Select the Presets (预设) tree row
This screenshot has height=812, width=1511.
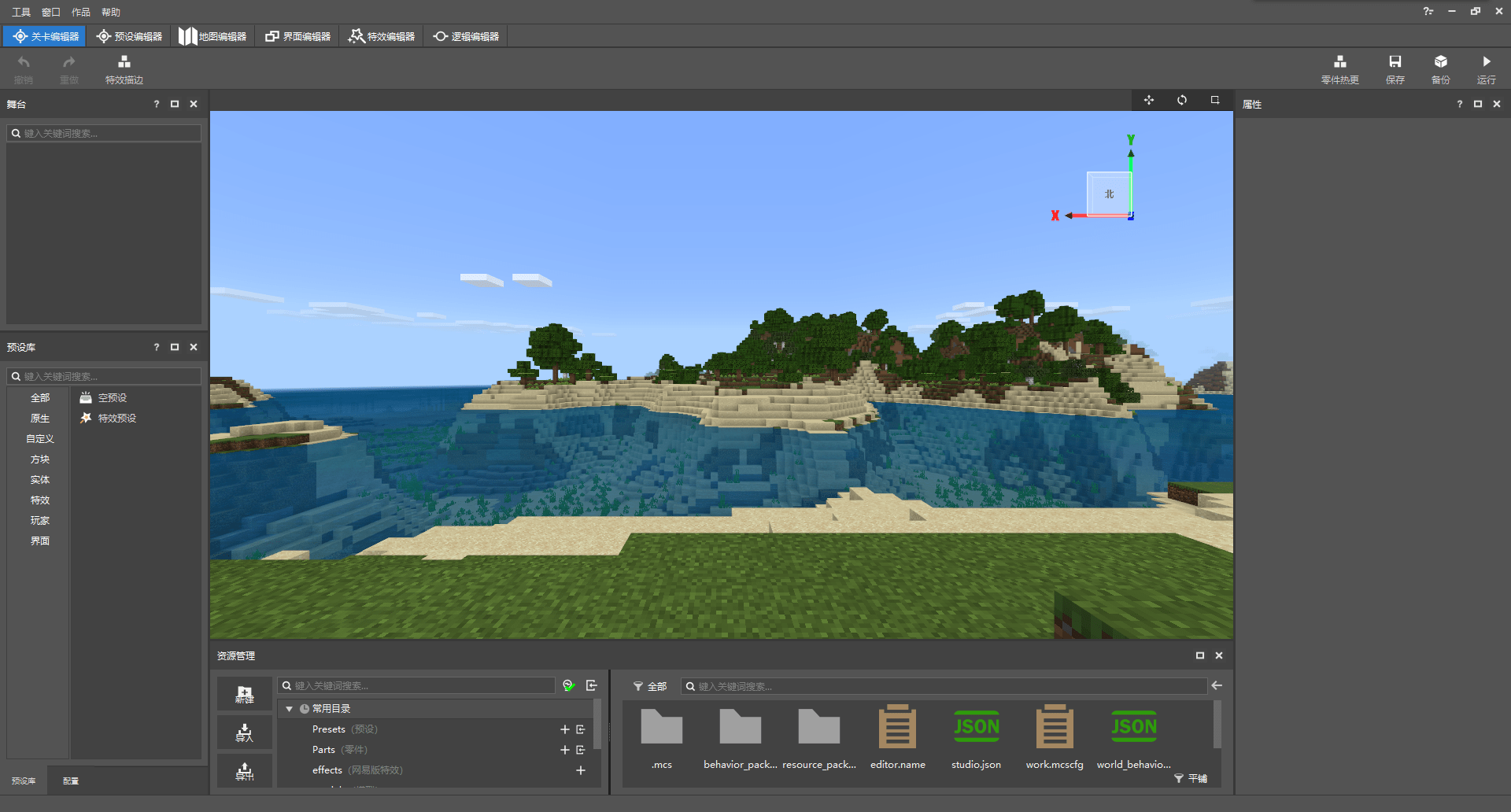coord(435,729)
